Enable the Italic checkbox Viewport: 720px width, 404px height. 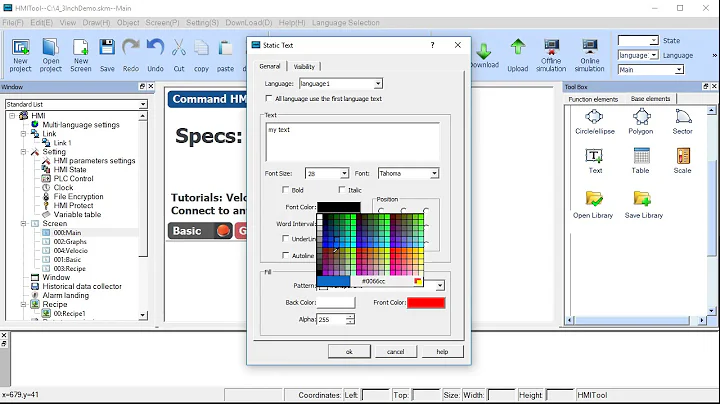tap(342, 190)
